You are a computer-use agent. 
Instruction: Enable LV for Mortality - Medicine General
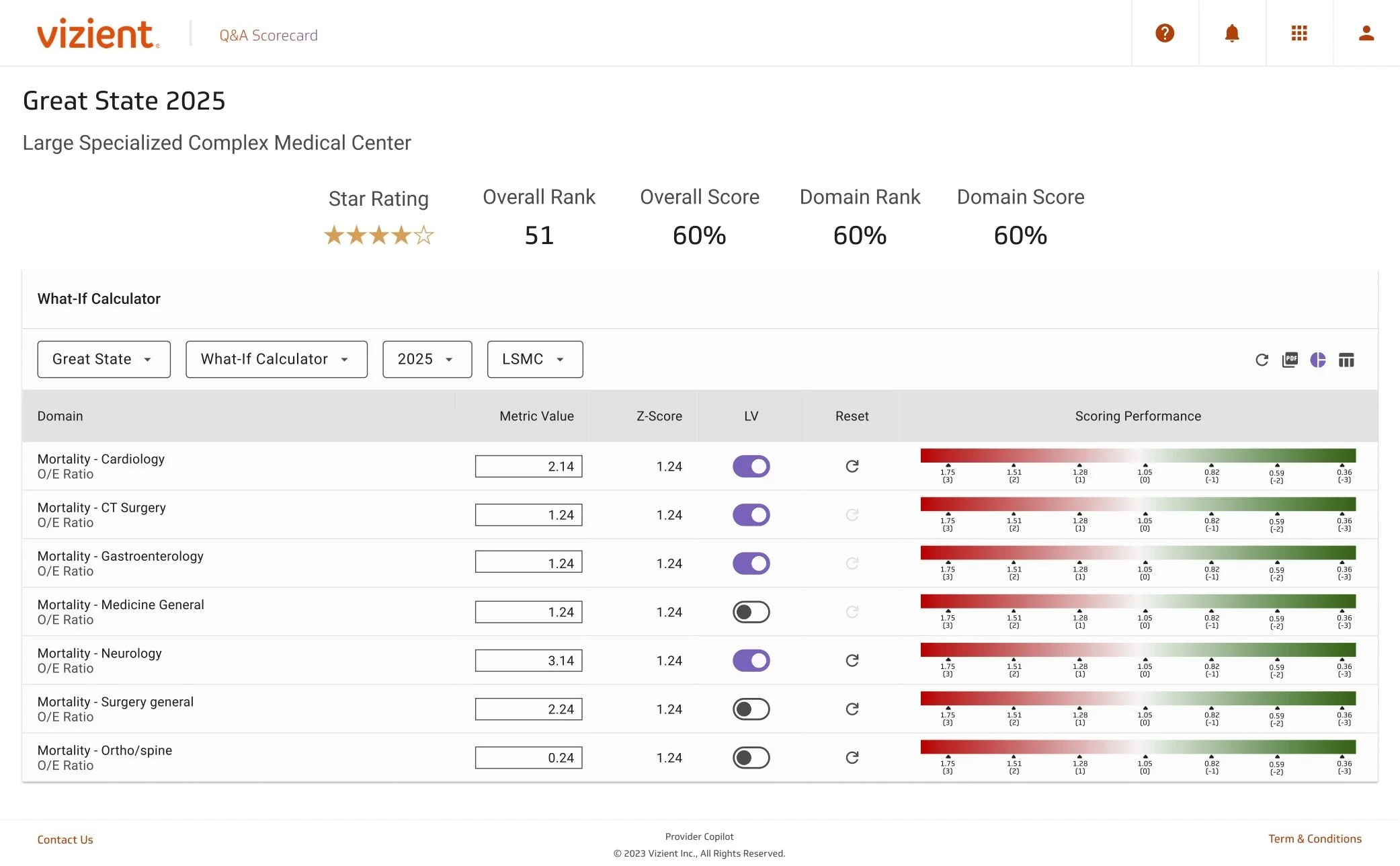tap(751, 612)
